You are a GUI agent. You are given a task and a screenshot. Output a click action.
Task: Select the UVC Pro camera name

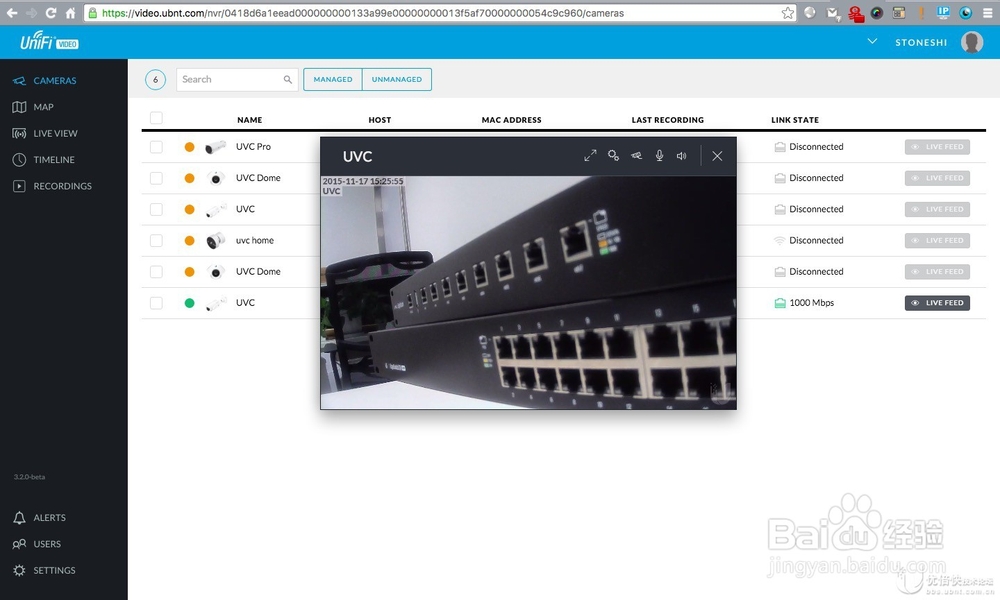click(253, 147)
